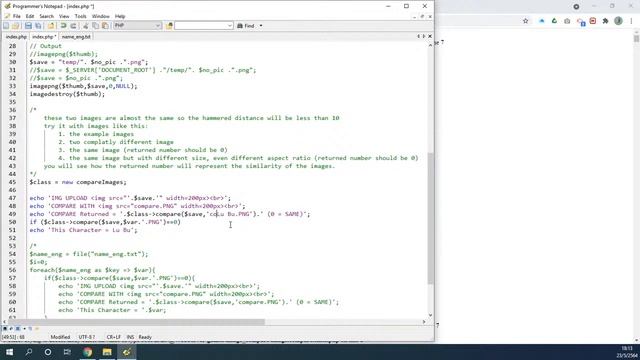This screenshot has height=360, width=640.
Task: Open the Tools menu
Action: pos(80,16)
